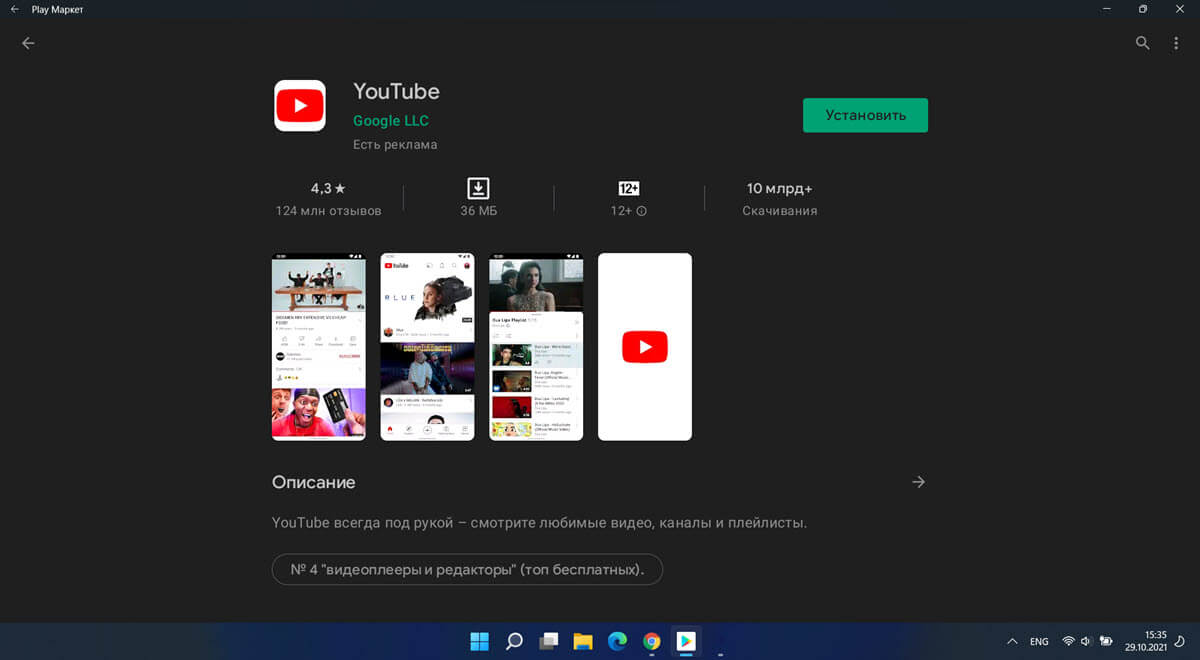Click the YouTube app title text
The image size is (1200, 660).
[x=396, y=91]
